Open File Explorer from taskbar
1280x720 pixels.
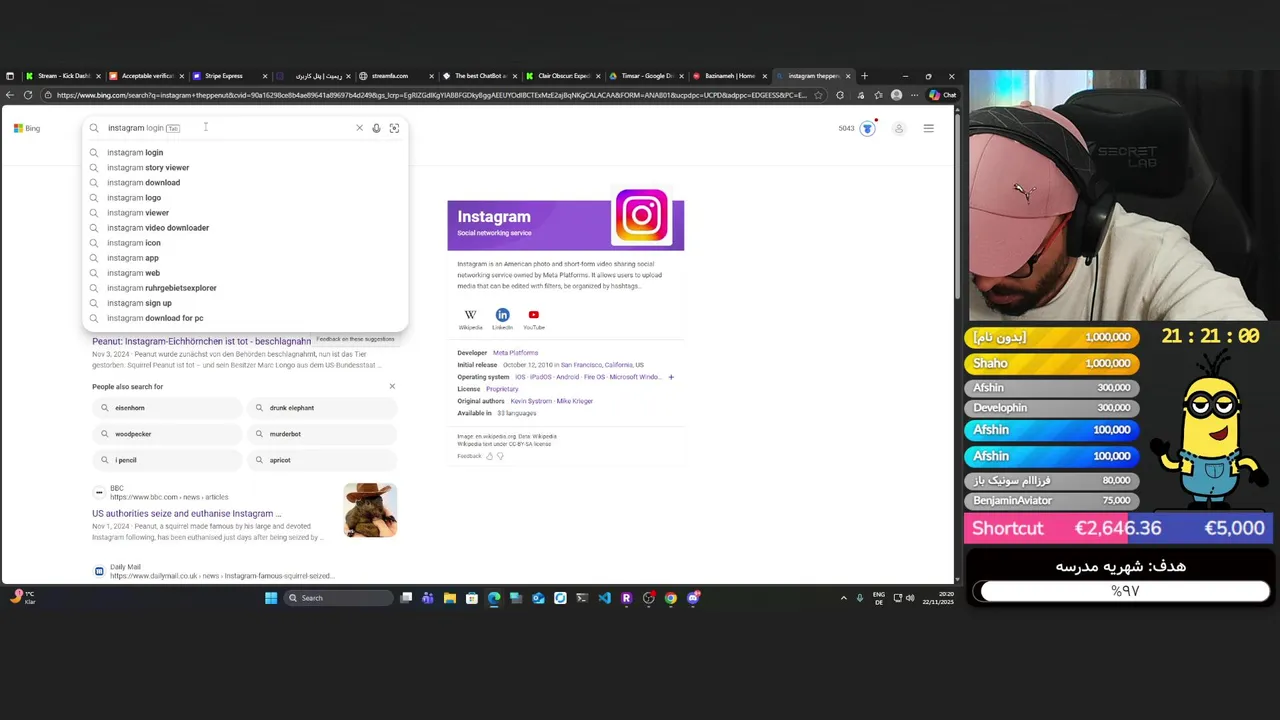click(x=450, y=598)
